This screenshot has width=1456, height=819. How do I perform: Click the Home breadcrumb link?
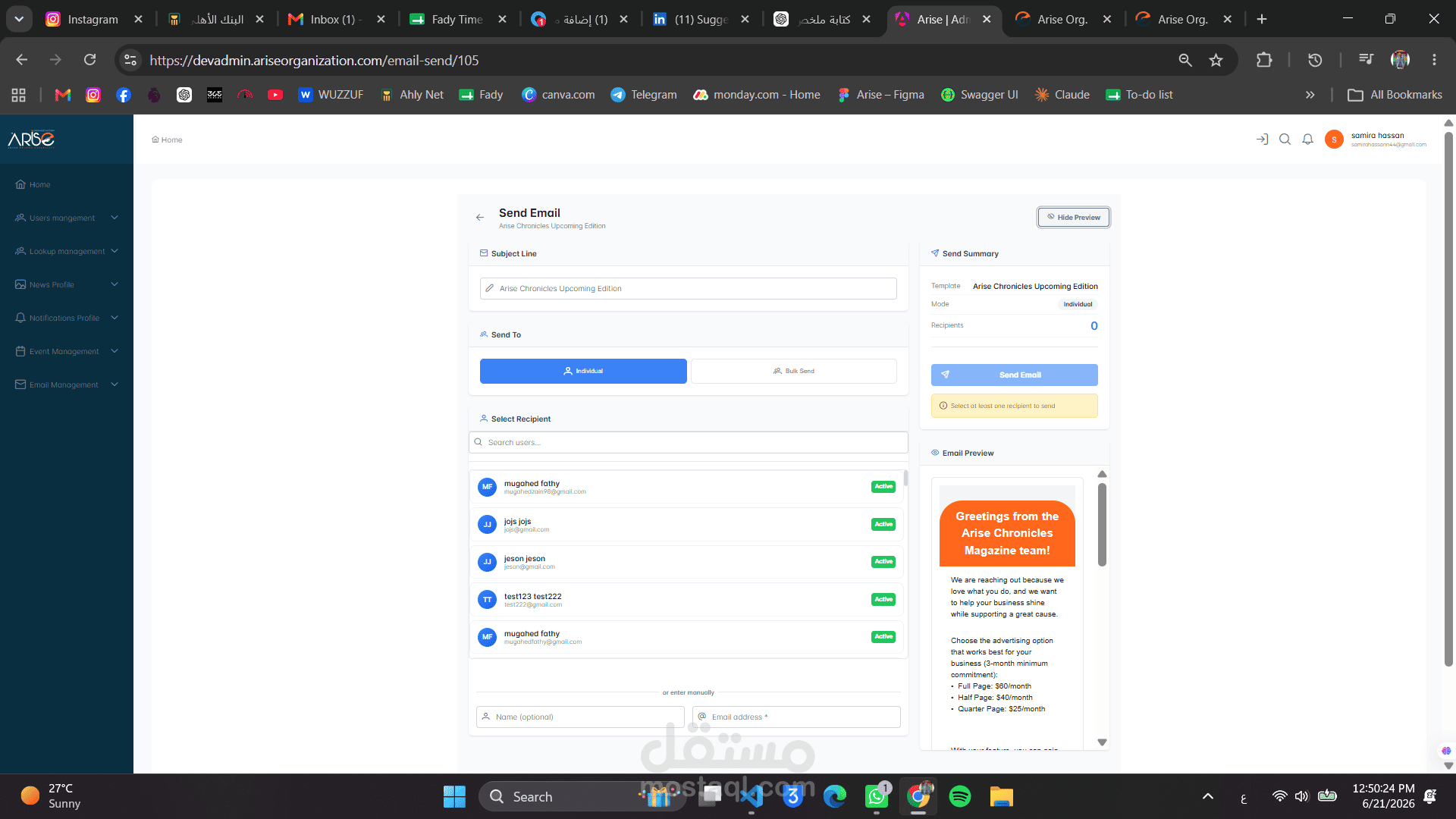pos(167,140)
